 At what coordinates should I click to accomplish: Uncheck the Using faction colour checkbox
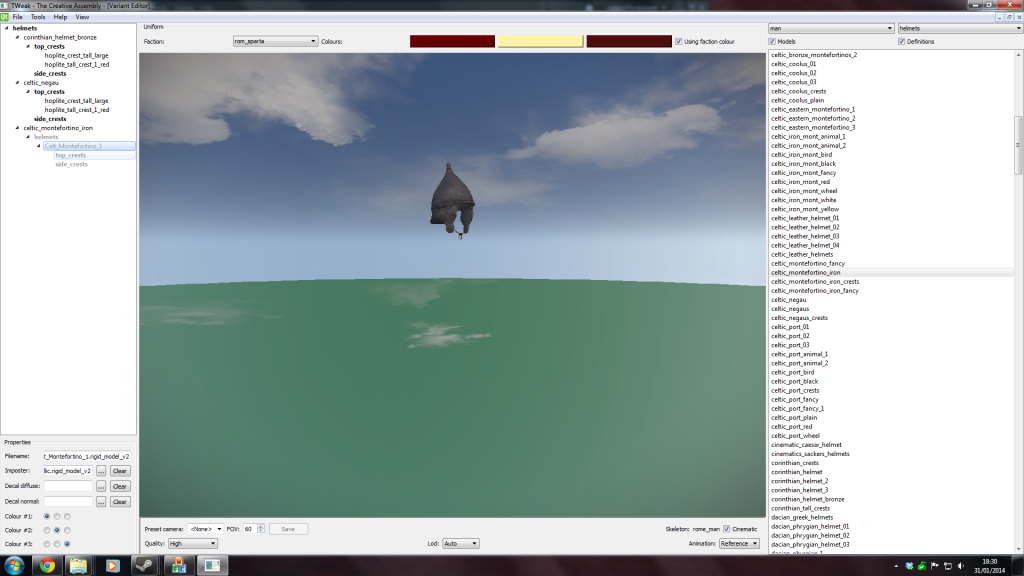coord(680,42)
